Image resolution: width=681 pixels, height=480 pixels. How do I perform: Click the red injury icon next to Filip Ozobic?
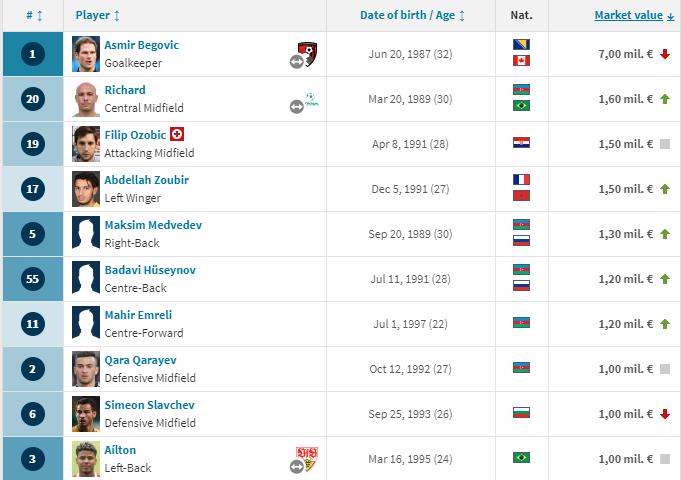[x=177, y=134]
